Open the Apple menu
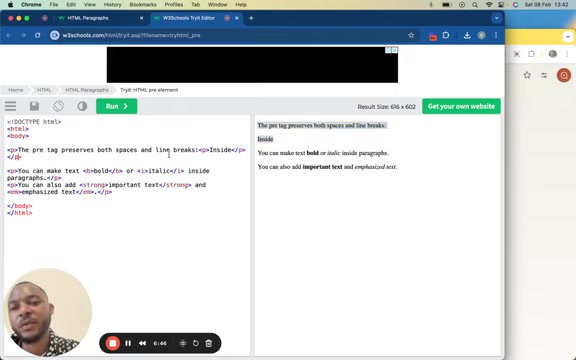Viewport: 576px width, 360px height. [x=10, y=4]
